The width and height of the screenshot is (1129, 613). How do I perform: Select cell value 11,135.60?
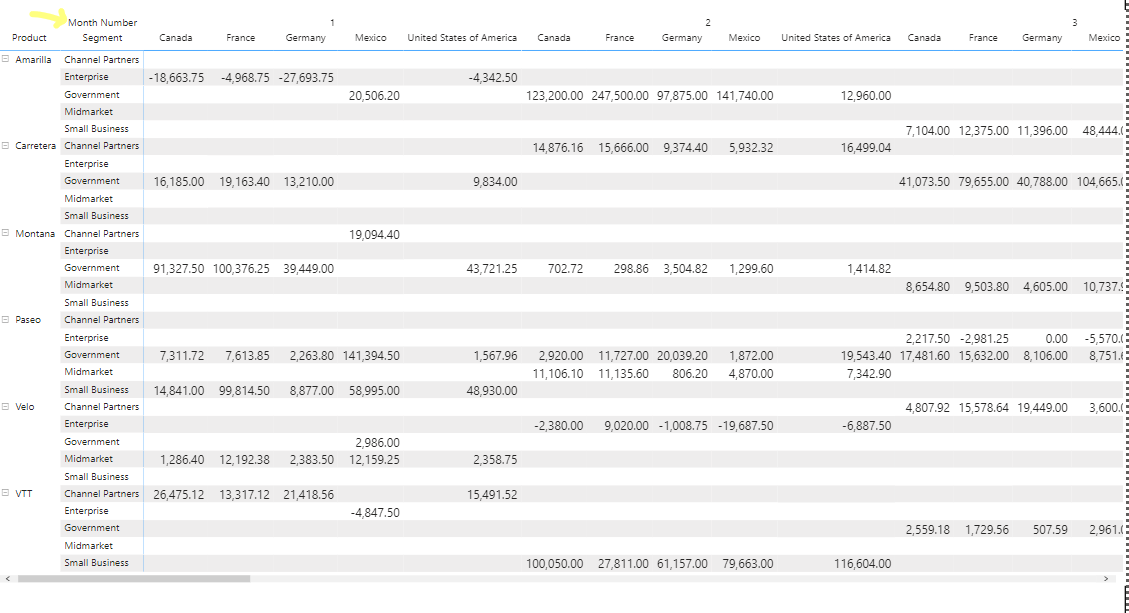(623, 374)
